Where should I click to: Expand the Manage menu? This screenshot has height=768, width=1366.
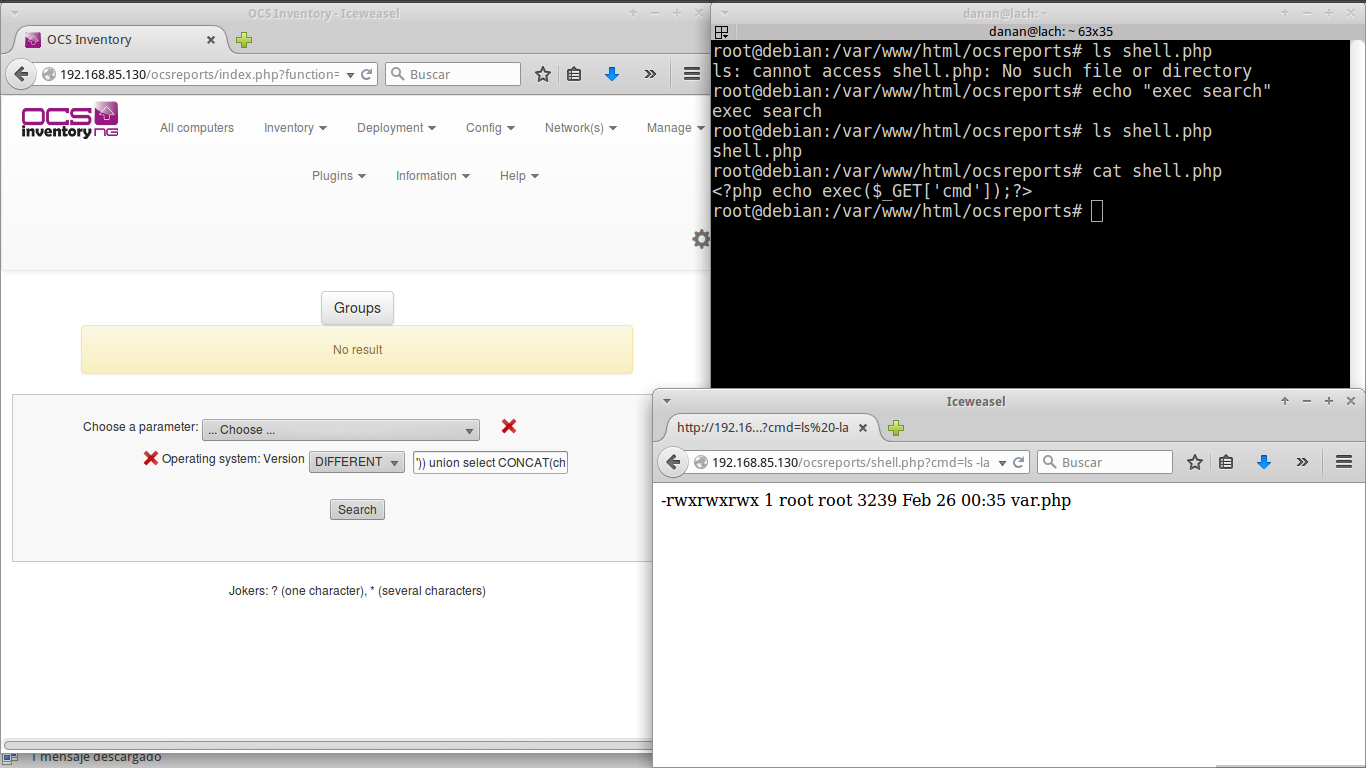(x=676, y=128)
